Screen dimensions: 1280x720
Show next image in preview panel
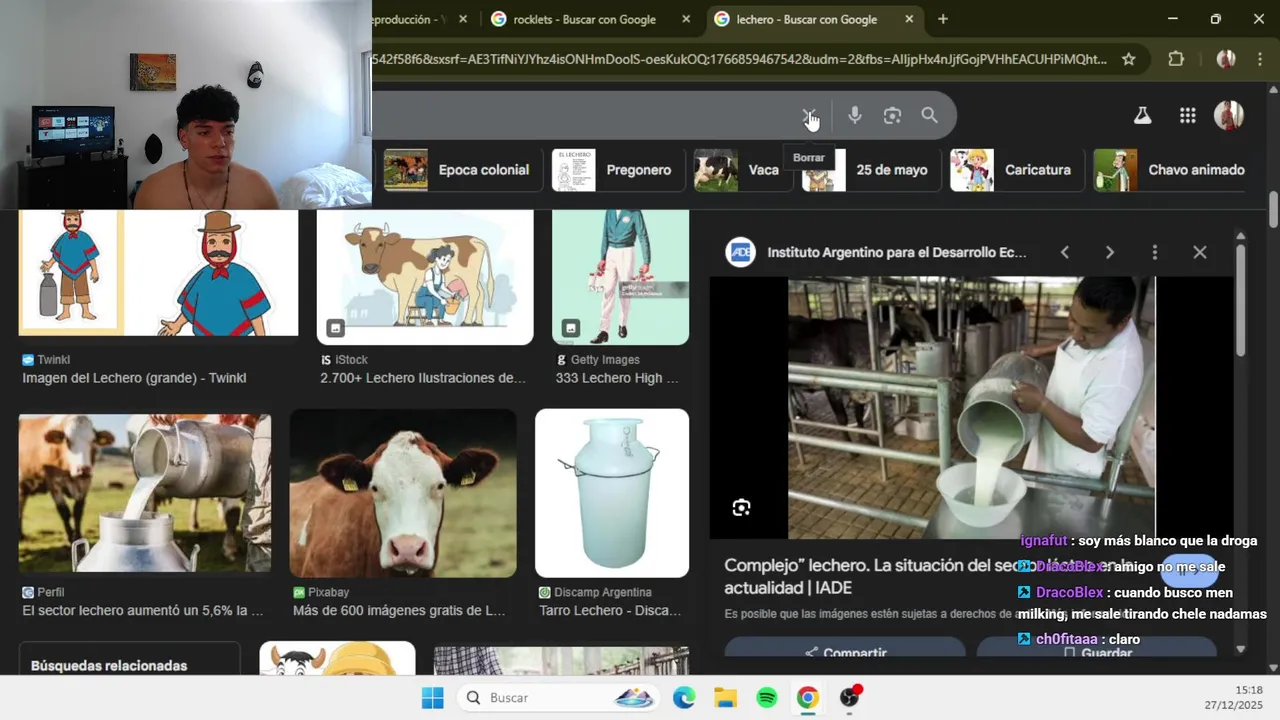[x=1109, y=253]
